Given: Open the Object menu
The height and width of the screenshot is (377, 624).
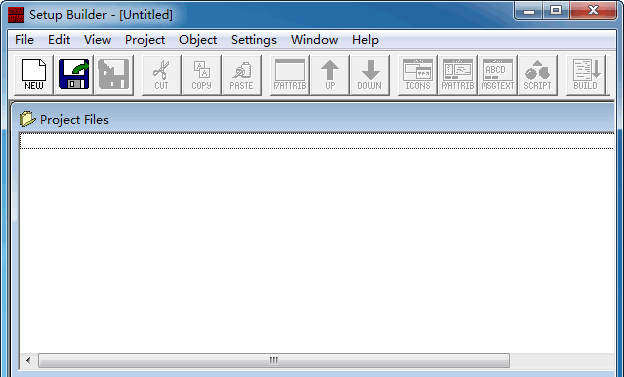Looking at the screenshot, I should (198, 40).
